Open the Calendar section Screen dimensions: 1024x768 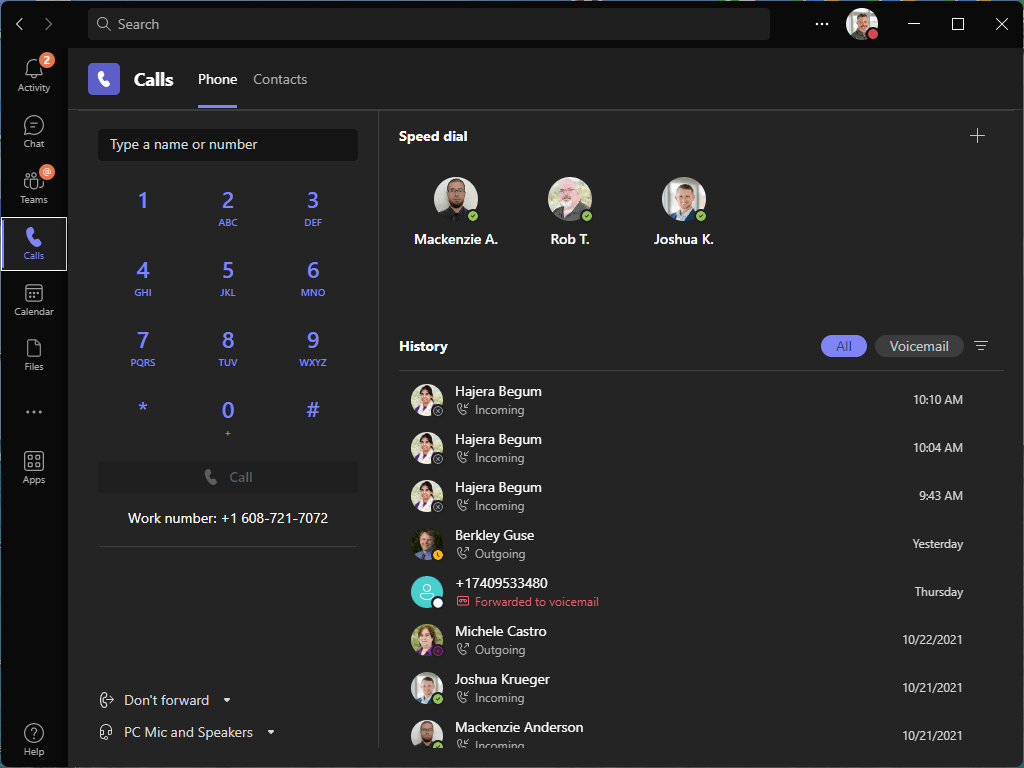(x=33, y=298)
